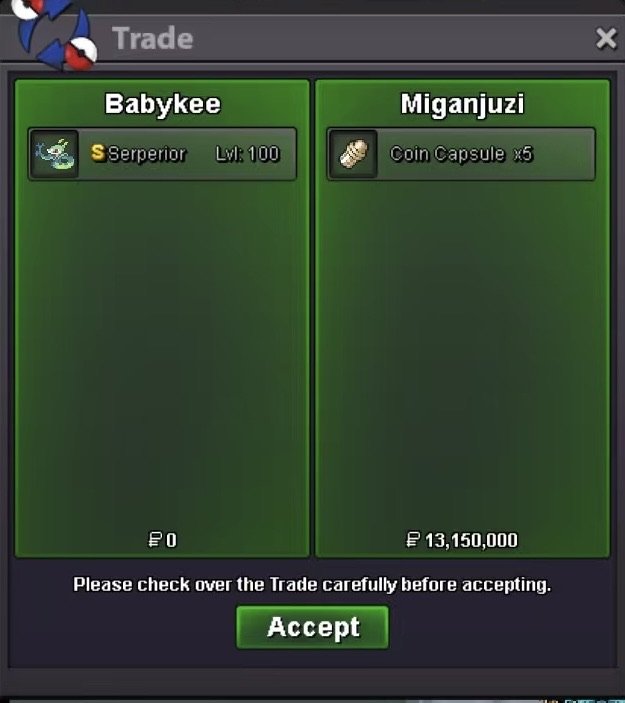Image resolution: width=625 pixels, height=703 pixels.
Task: Select the Coin Capsule name label
Action: 447,154
